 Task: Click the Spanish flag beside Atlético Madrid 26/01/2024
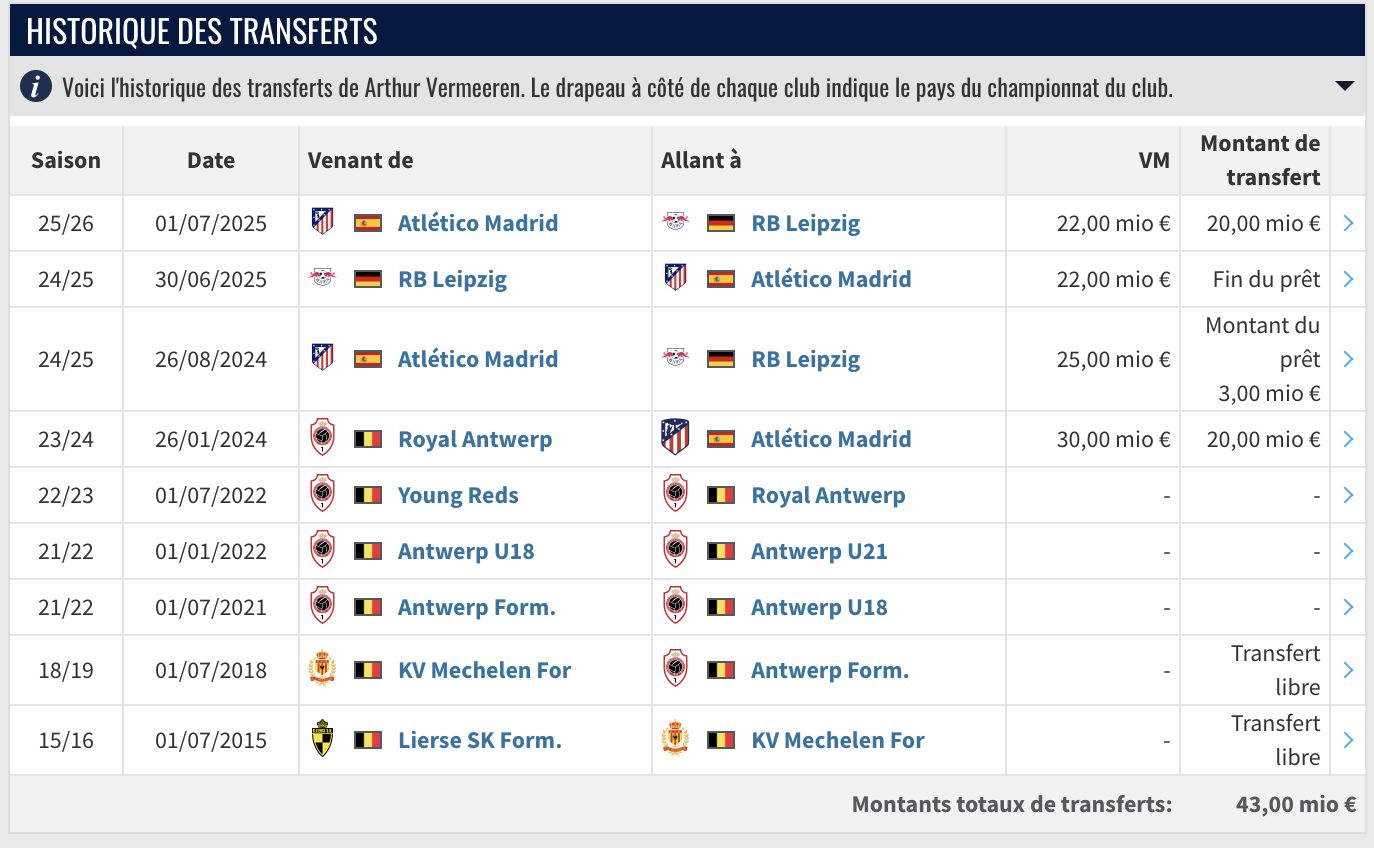click(x=721, y=439)
